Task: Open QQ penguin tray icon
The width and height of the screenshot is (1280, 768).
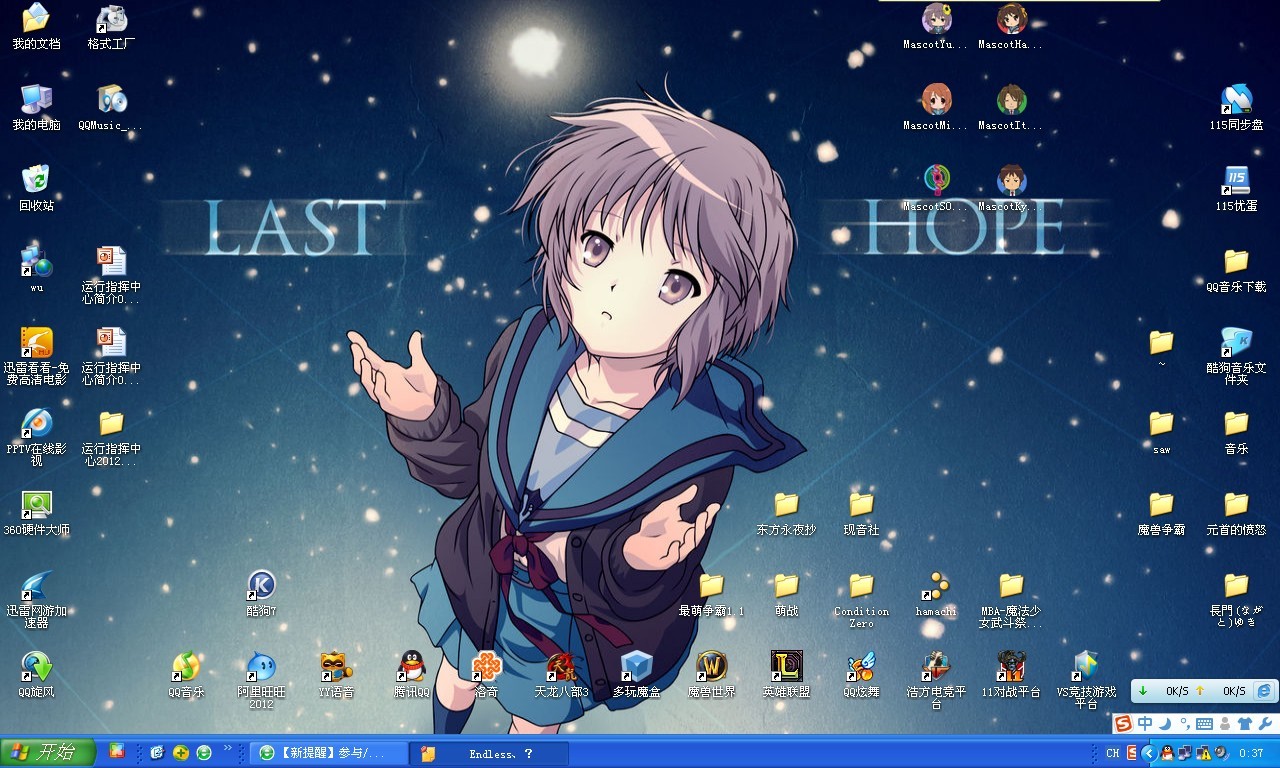Action: point(1166,753)
